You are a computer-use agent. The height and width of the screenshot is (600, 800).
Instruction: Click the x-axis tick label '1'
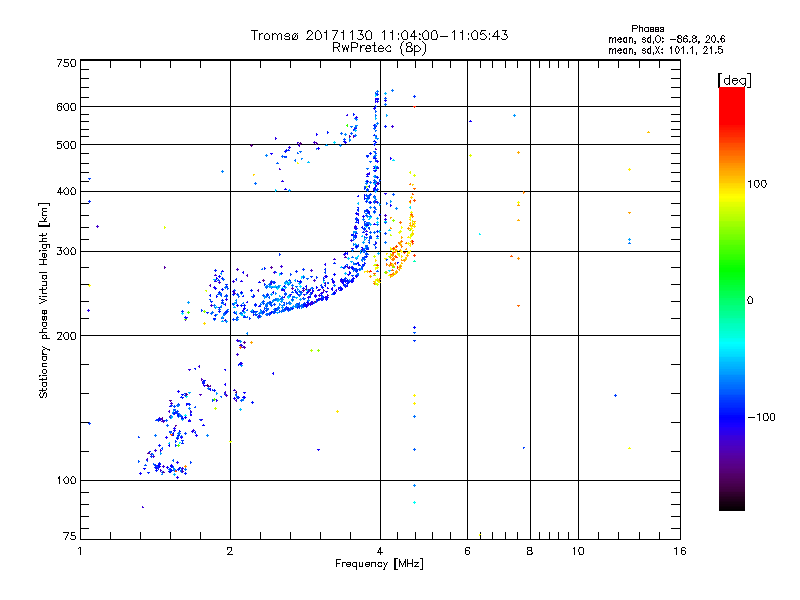point(80,551)
